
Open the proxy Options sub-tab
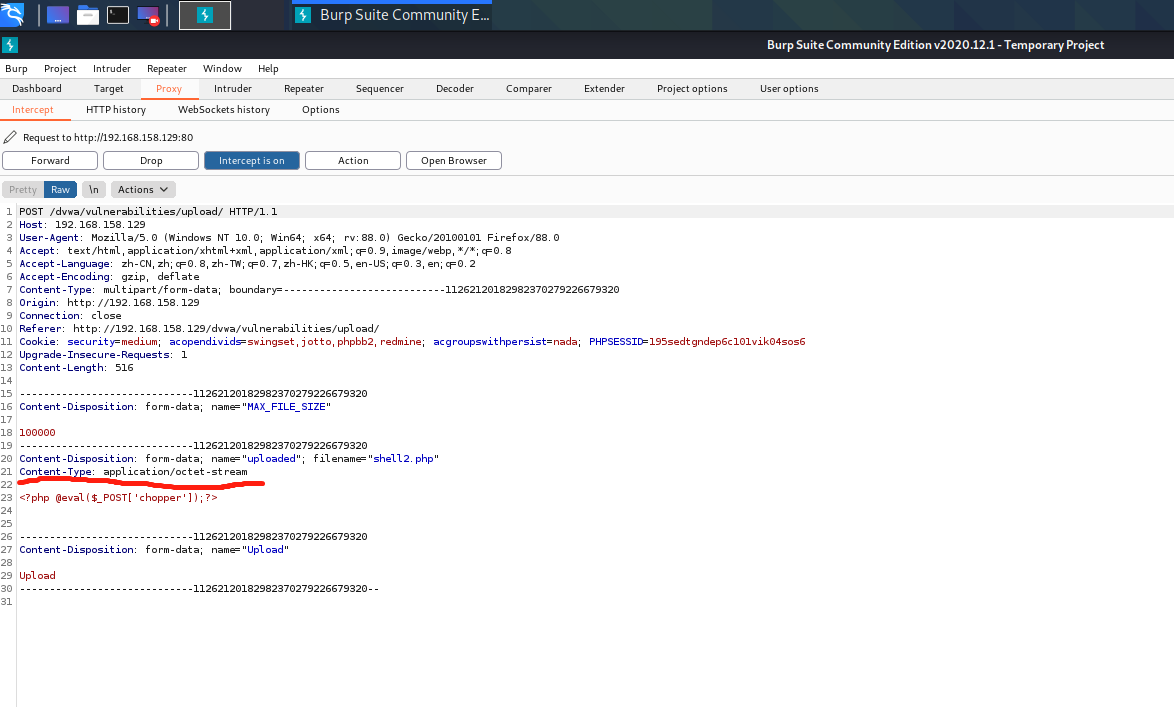click(x=320, y=109)
